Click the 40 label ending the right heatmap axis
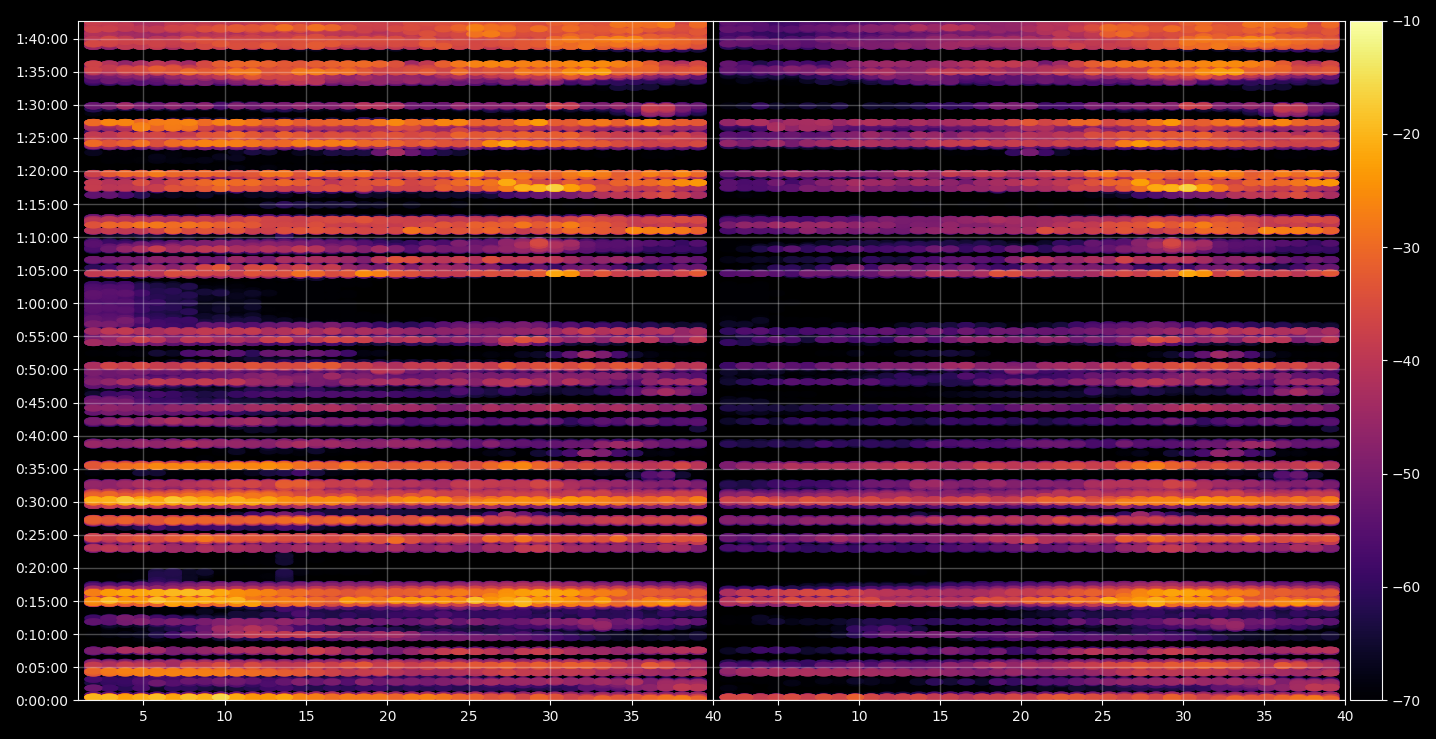The image size is (1436, 739). coord(1346,716)
